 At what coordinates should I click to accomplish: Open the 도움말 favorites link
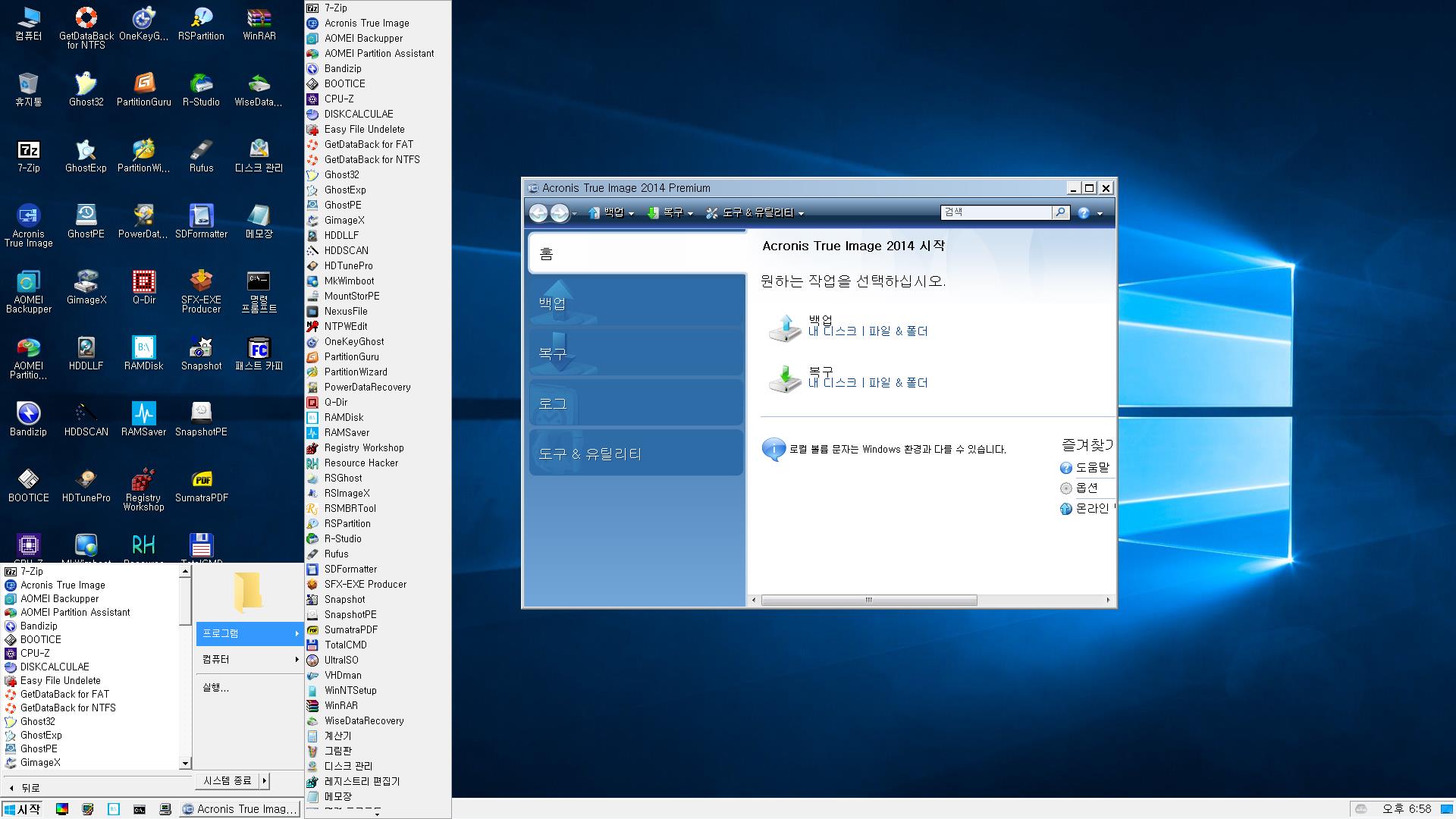coord(1092,468)
